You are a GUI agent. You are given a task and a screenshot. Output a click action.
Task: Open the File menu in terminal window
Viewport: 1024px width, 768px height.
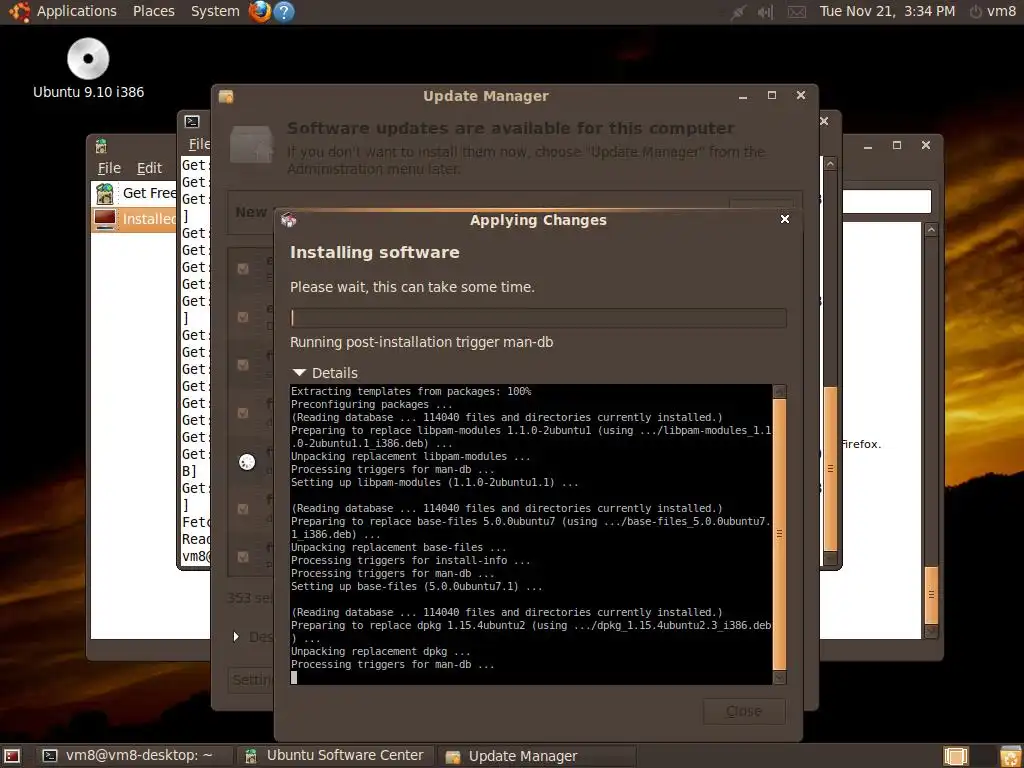[199, 144]
